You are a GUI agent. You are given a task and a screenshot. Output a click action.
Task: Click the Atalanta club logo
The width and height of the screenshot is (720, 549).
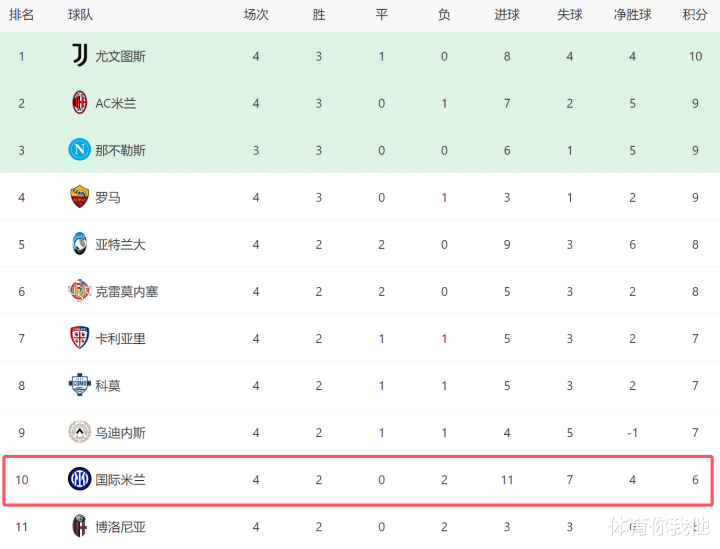(x=80, y=244)
